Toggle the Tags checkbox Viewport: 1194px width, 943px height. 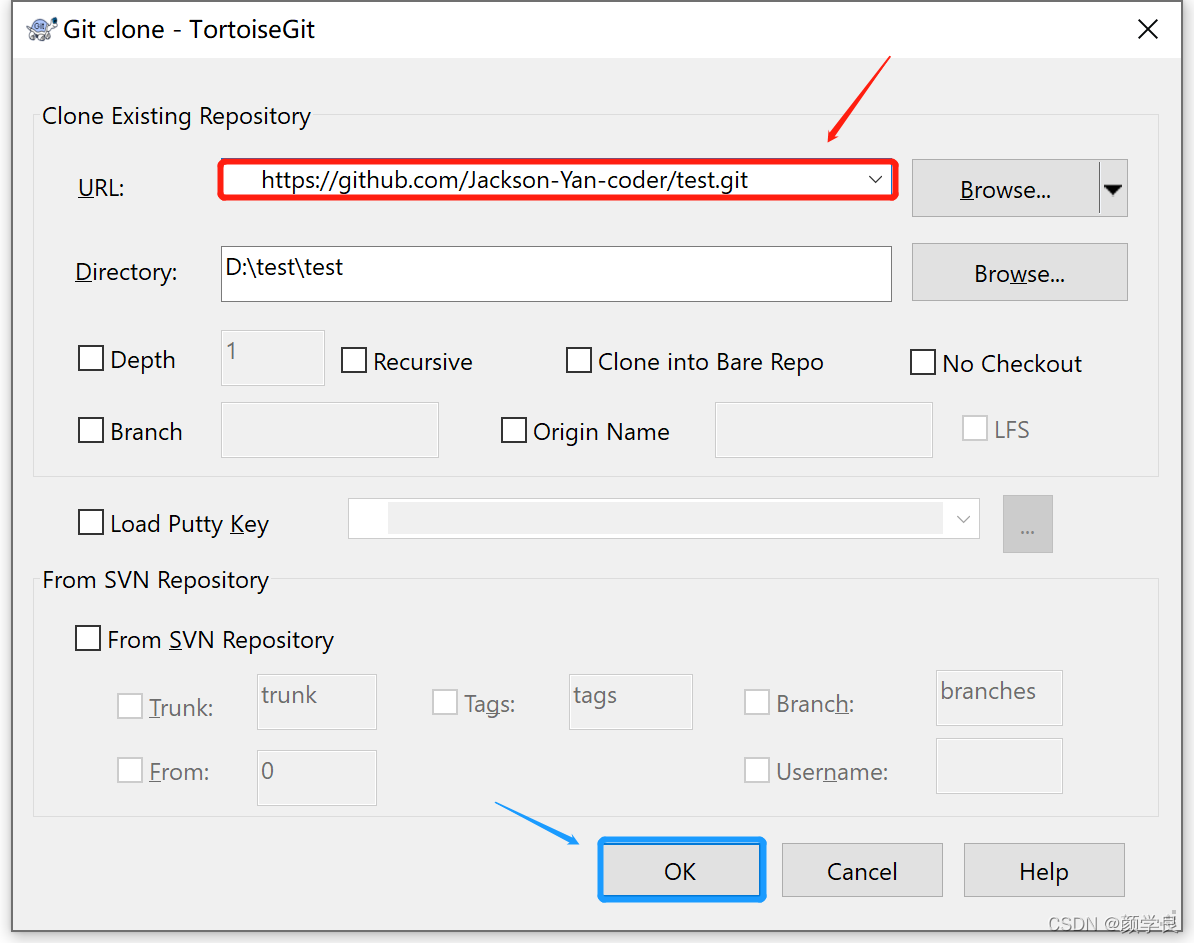[445, 702]
